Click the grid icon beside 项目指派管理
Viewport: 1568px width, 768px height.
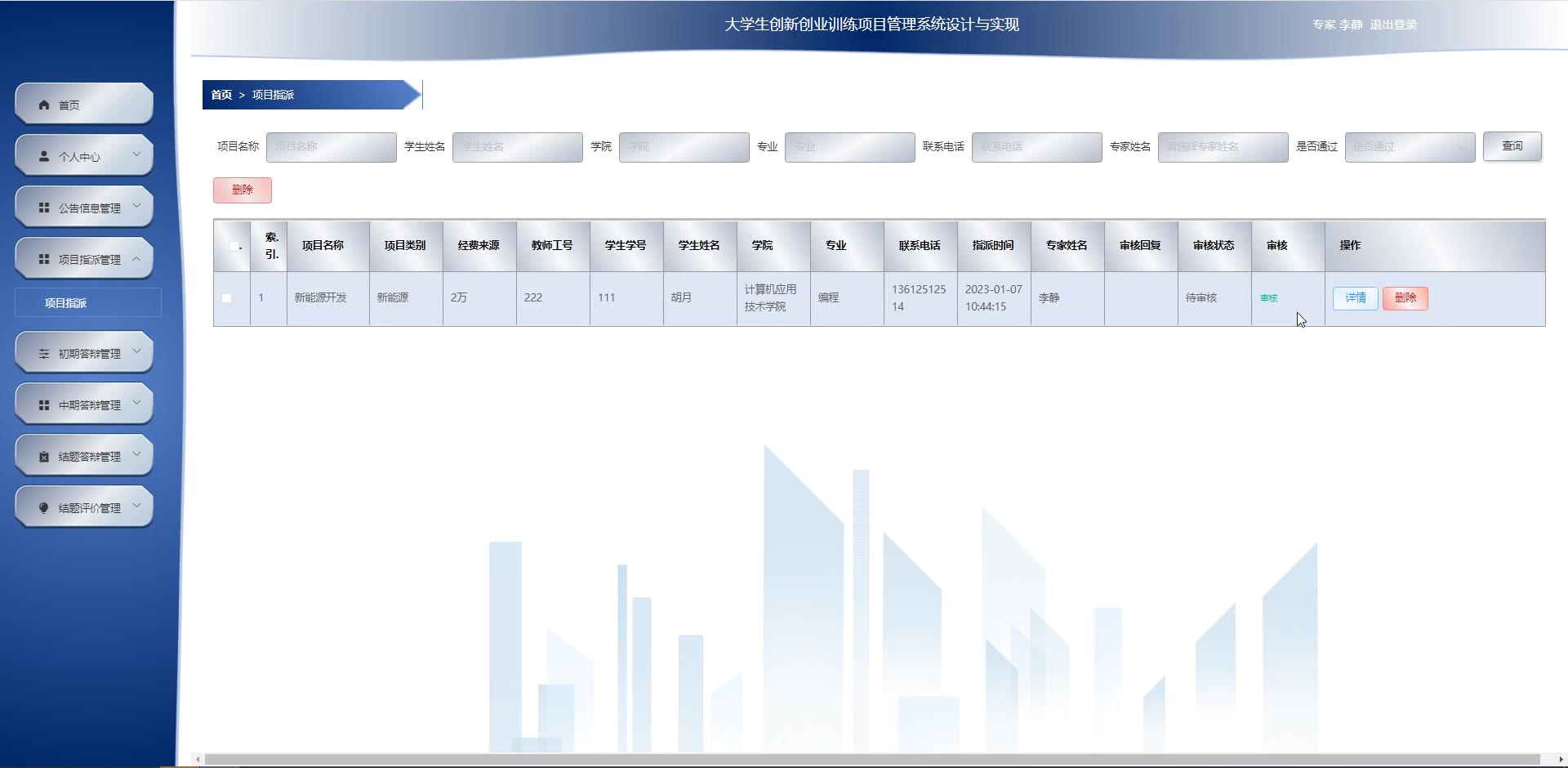point(44,259)
